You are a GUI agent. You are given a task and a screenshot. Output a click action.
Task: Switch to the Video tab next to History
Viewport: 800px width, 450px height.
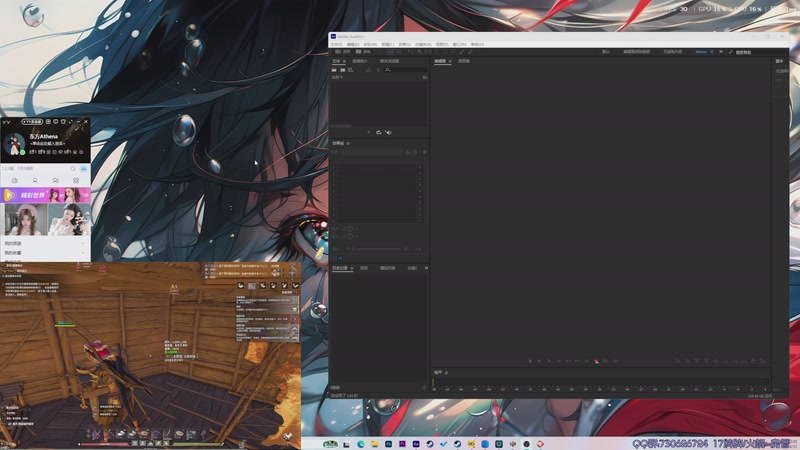[x=364, y=268]
